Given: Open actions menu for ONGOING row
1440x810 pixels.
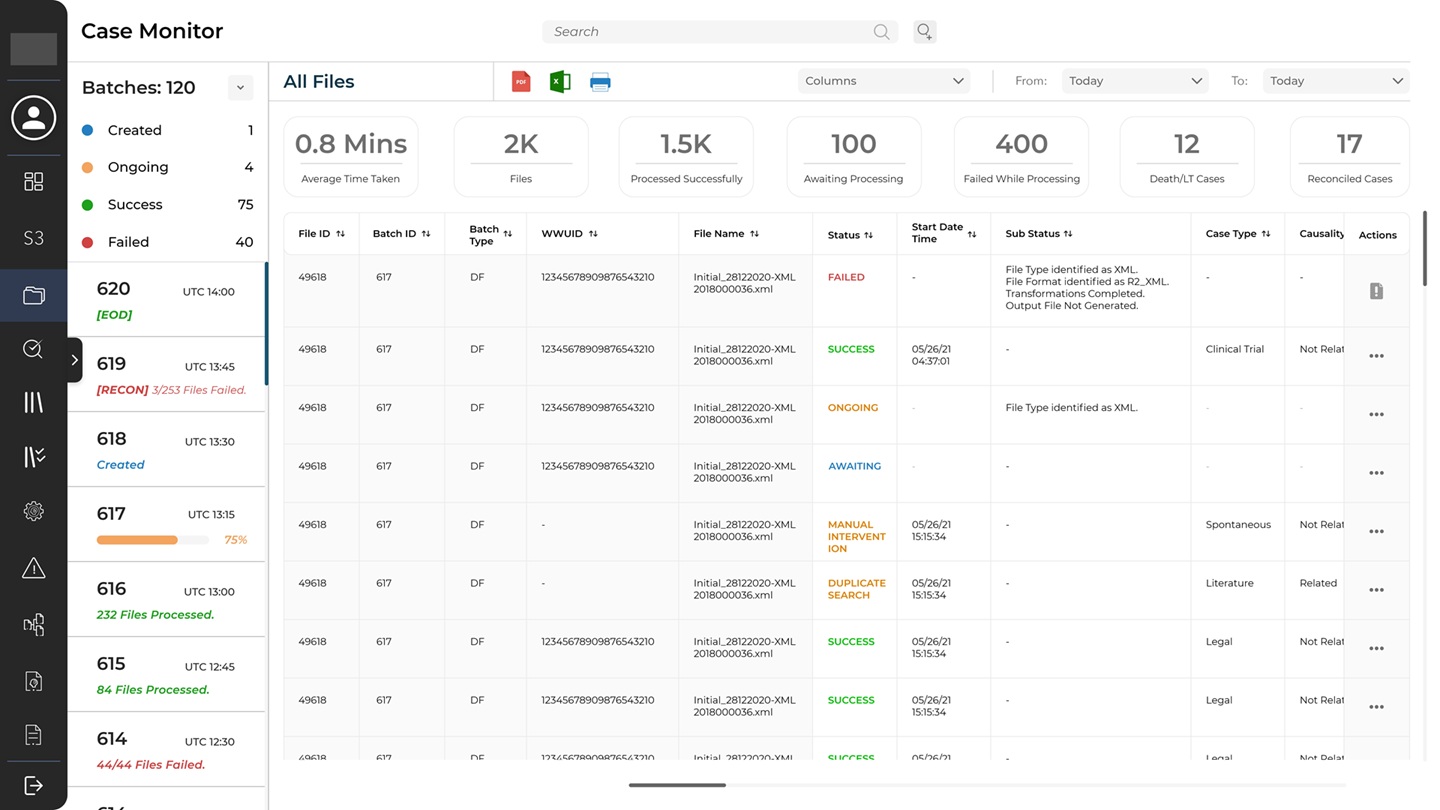Looking at the screenshot, I should coord(1376,414).
